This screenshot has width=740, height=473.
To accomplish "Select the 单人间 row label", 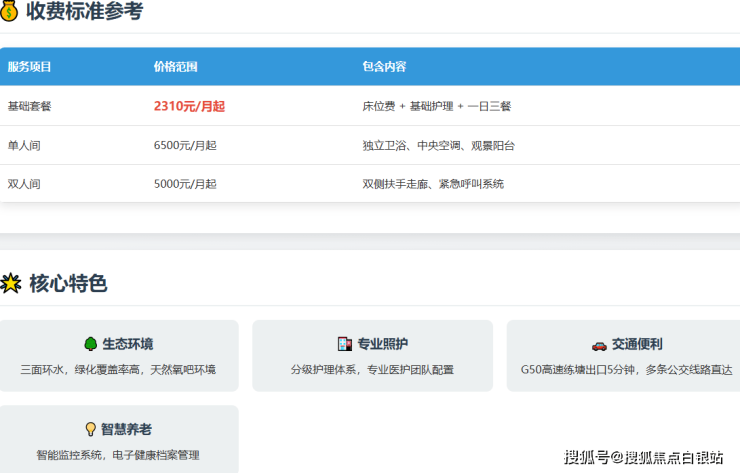I will coord(24,145).
